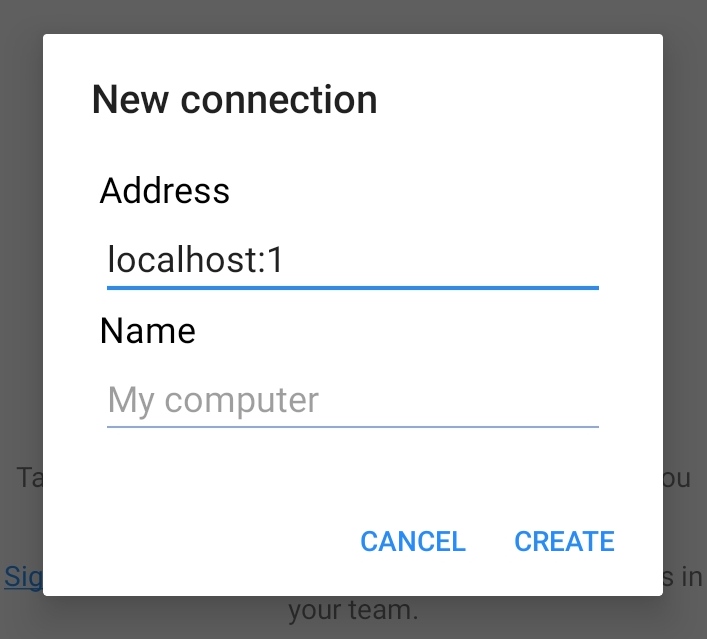Open the partially hidden "Sig" link
The image size is (707, 639).
click(x=22, y=576)
